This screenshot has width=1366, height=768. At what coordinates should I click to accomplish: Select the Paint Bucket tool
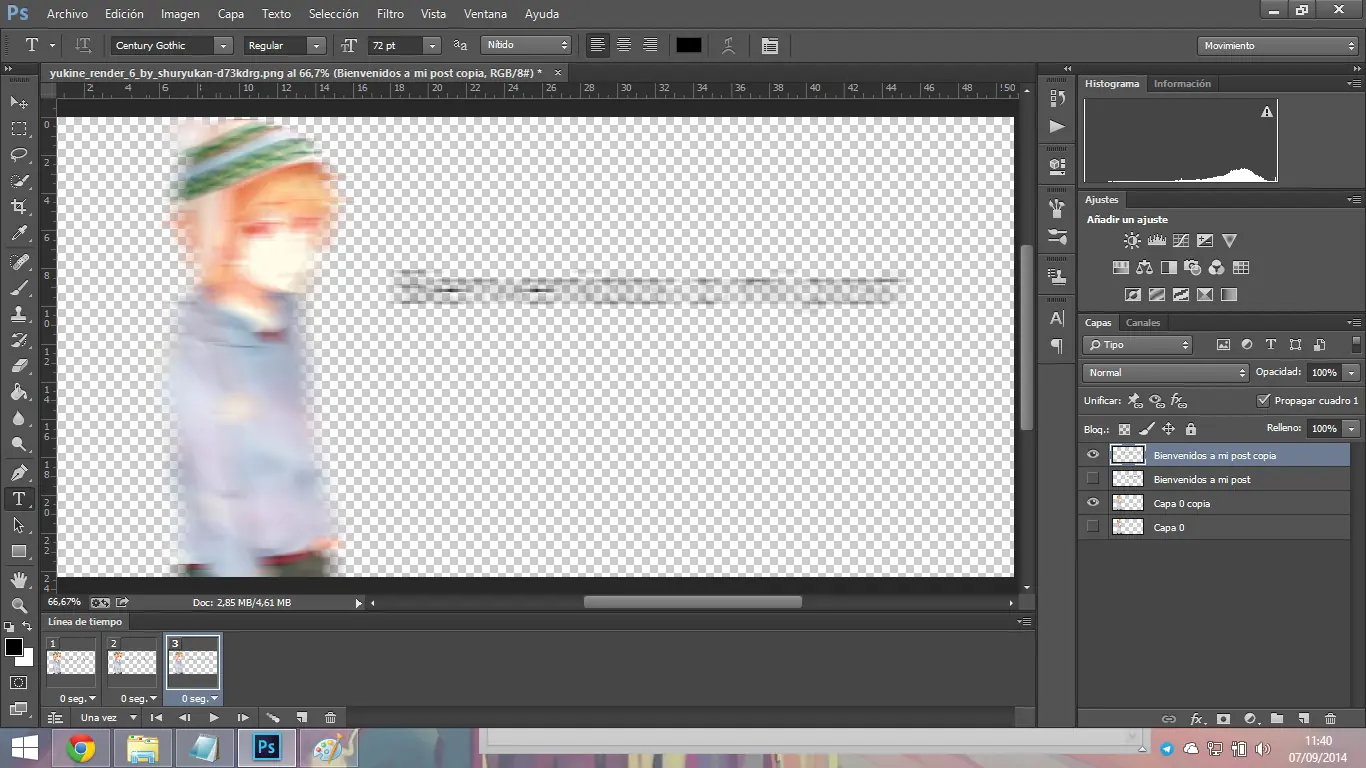coord(19,392)
